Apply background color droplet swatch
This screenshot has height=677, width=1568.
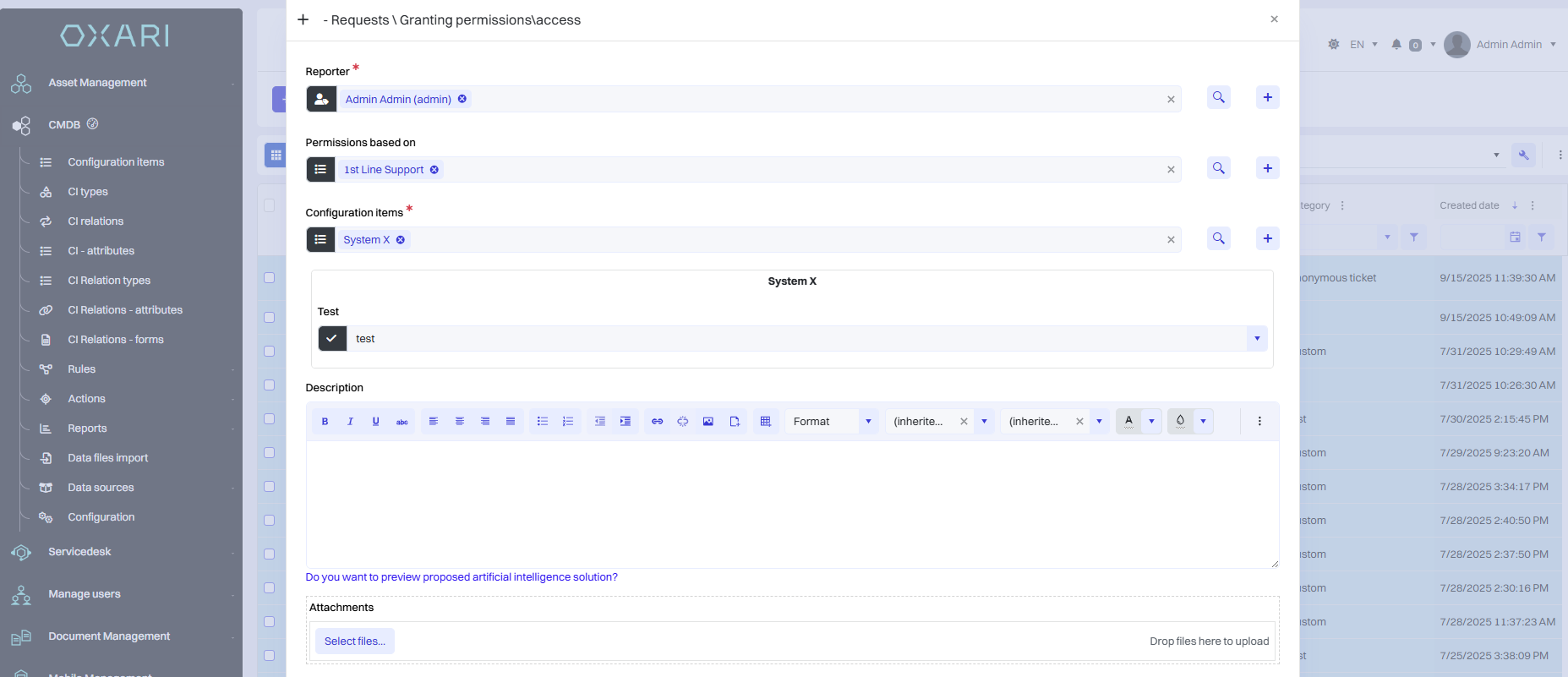pyautogui.click(x=1180, y=422)
